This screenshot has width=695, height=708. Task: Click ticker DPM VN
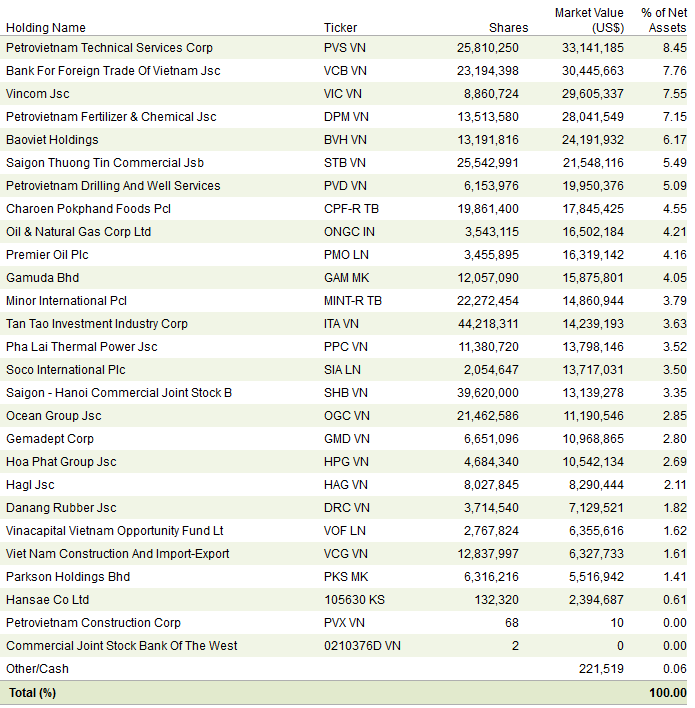pos(346,117)
